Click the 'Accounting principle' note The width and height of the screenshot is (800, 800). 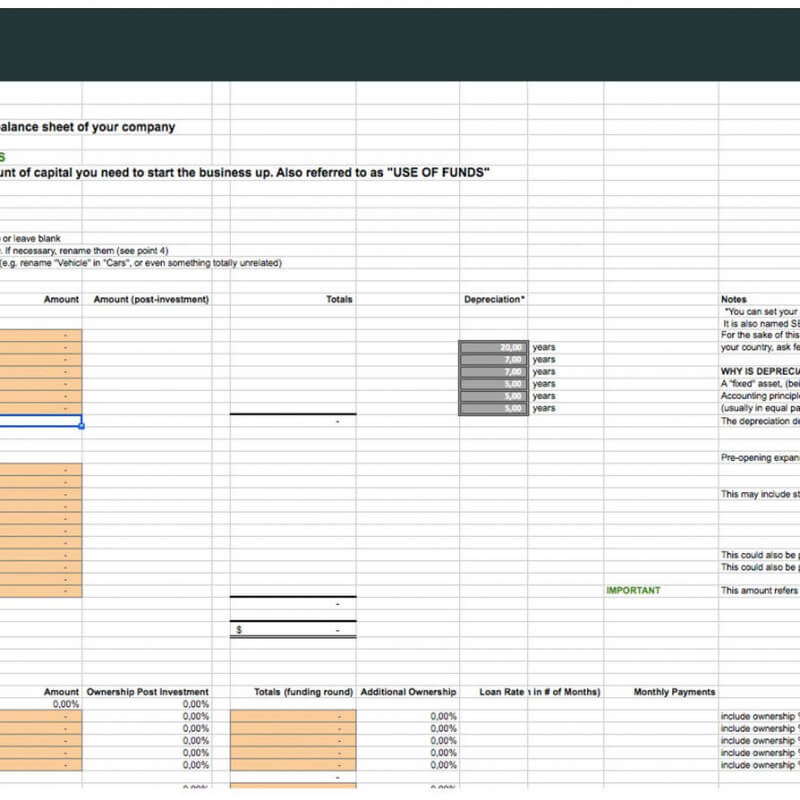[760, 396]
